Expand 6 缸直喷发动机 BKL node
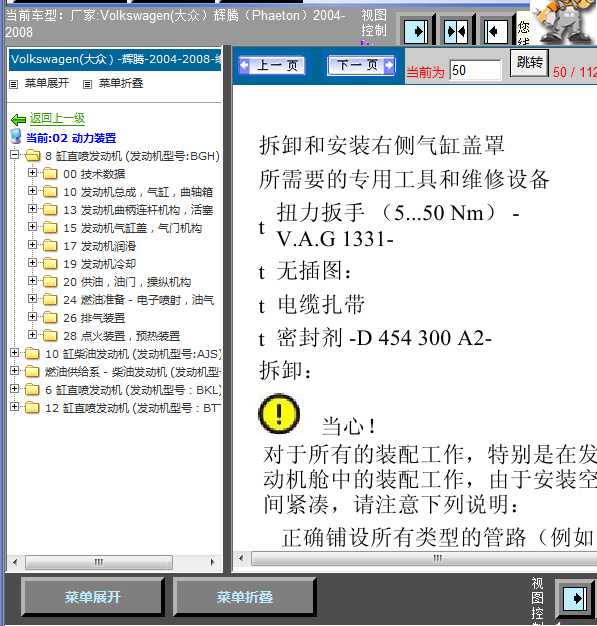 14,389
